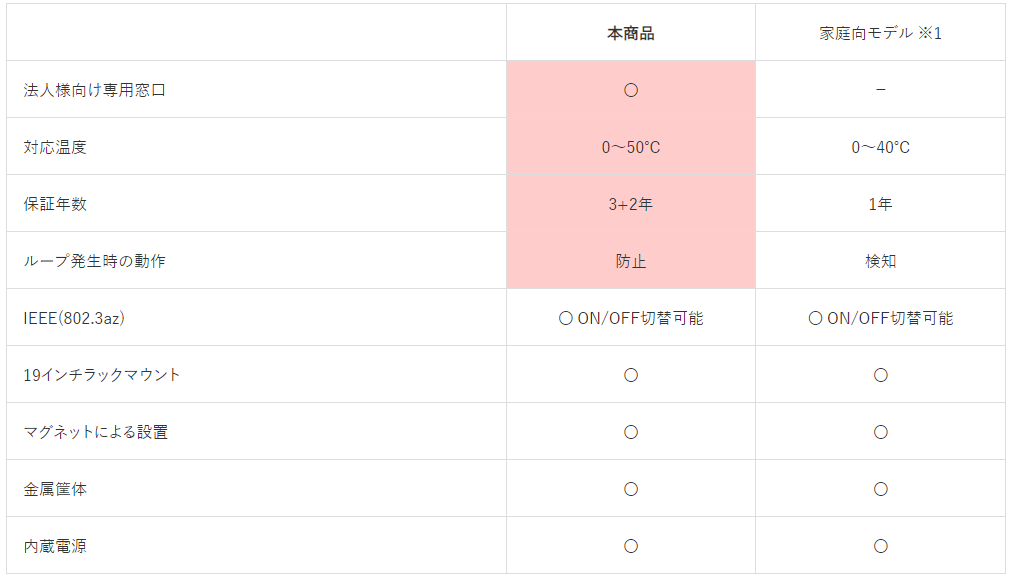
Task: Click the dash under 家庭向モデル for 法人様向け専用窓口
Action: point(881,90)
